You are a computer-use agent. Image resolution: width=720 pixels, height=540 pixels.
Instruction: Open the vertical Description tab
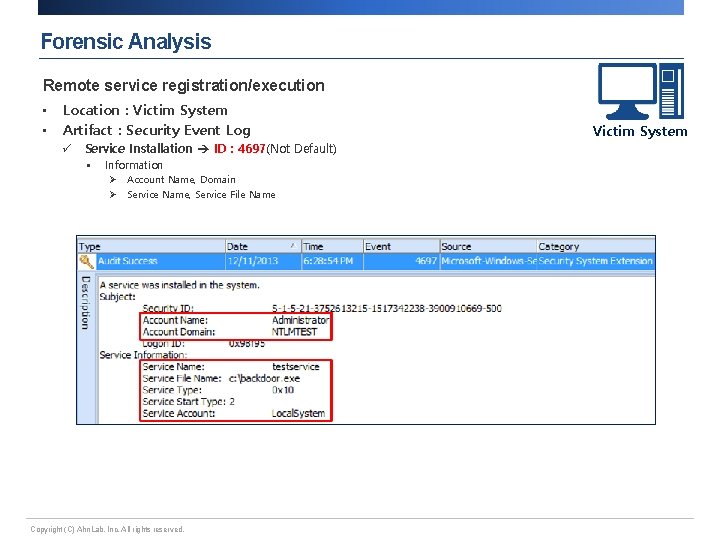[x=85, y=303]
